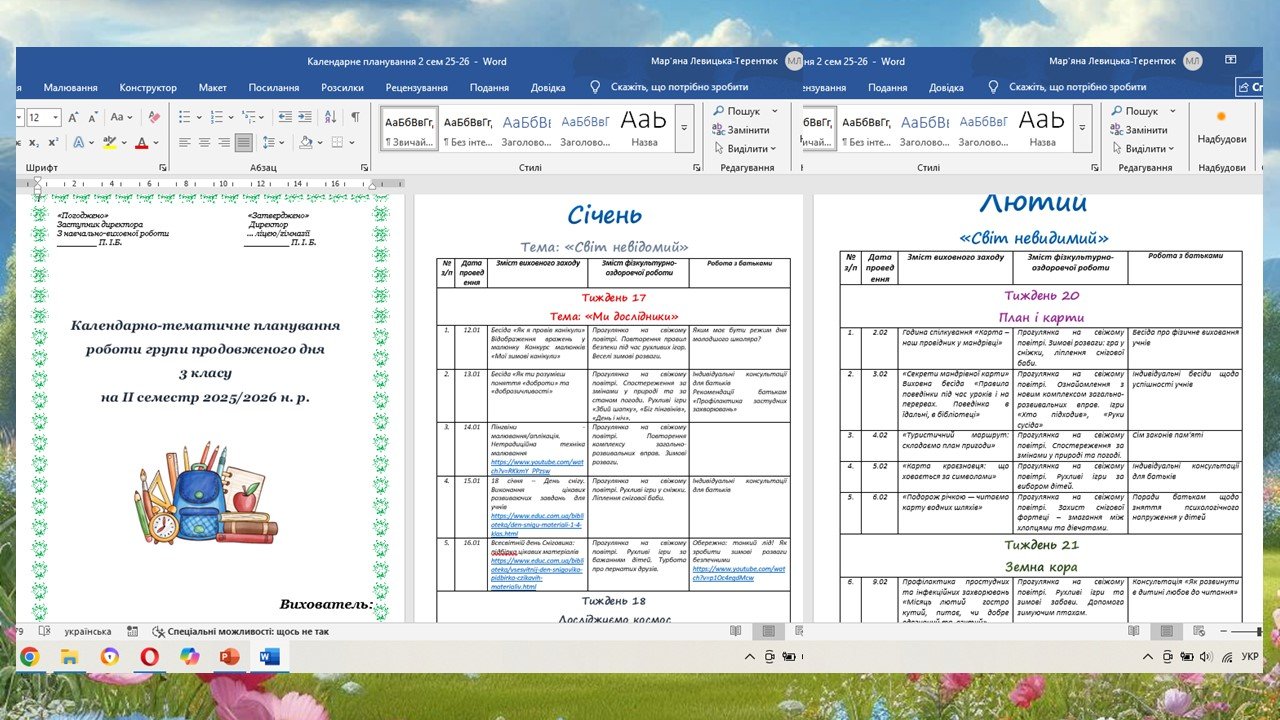The height and width of the screenshot is (720, 1280).
Task: Center-align the paragraph text
Action: click(x=205, y=143)
